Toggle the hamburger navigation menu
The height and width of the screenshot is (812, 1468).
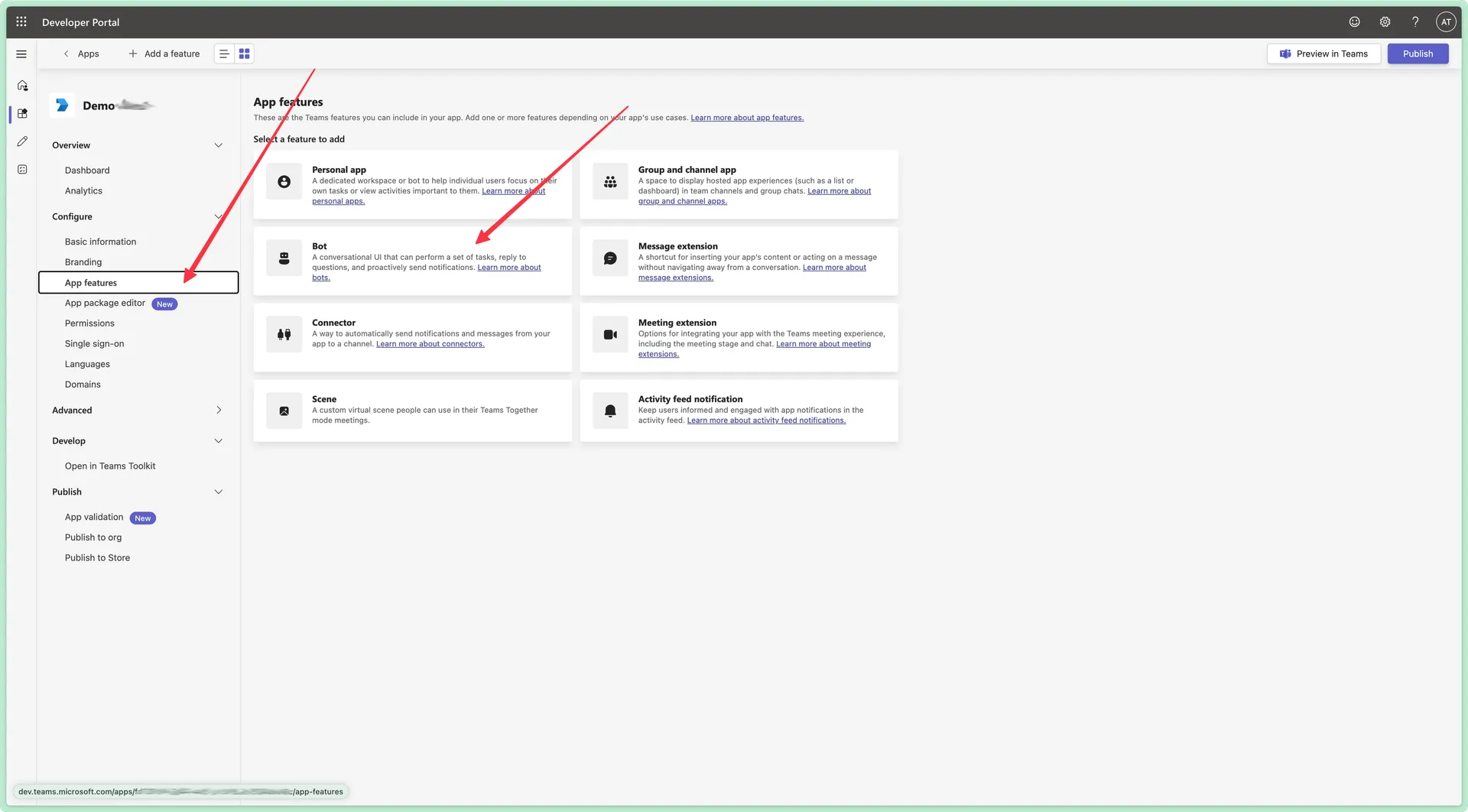pos(21,54)
